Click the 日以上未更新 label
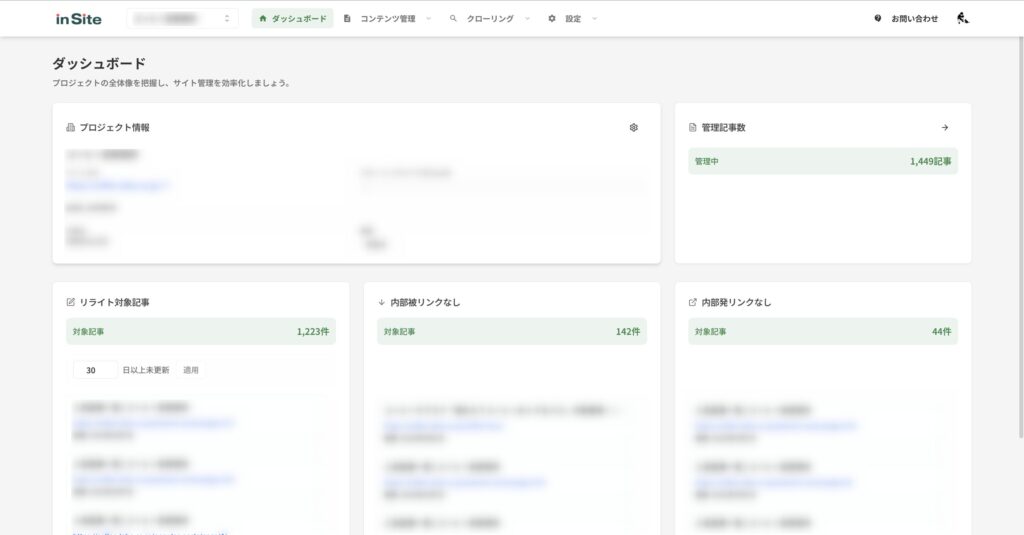The image size is (1024, 535). point(146,370)
